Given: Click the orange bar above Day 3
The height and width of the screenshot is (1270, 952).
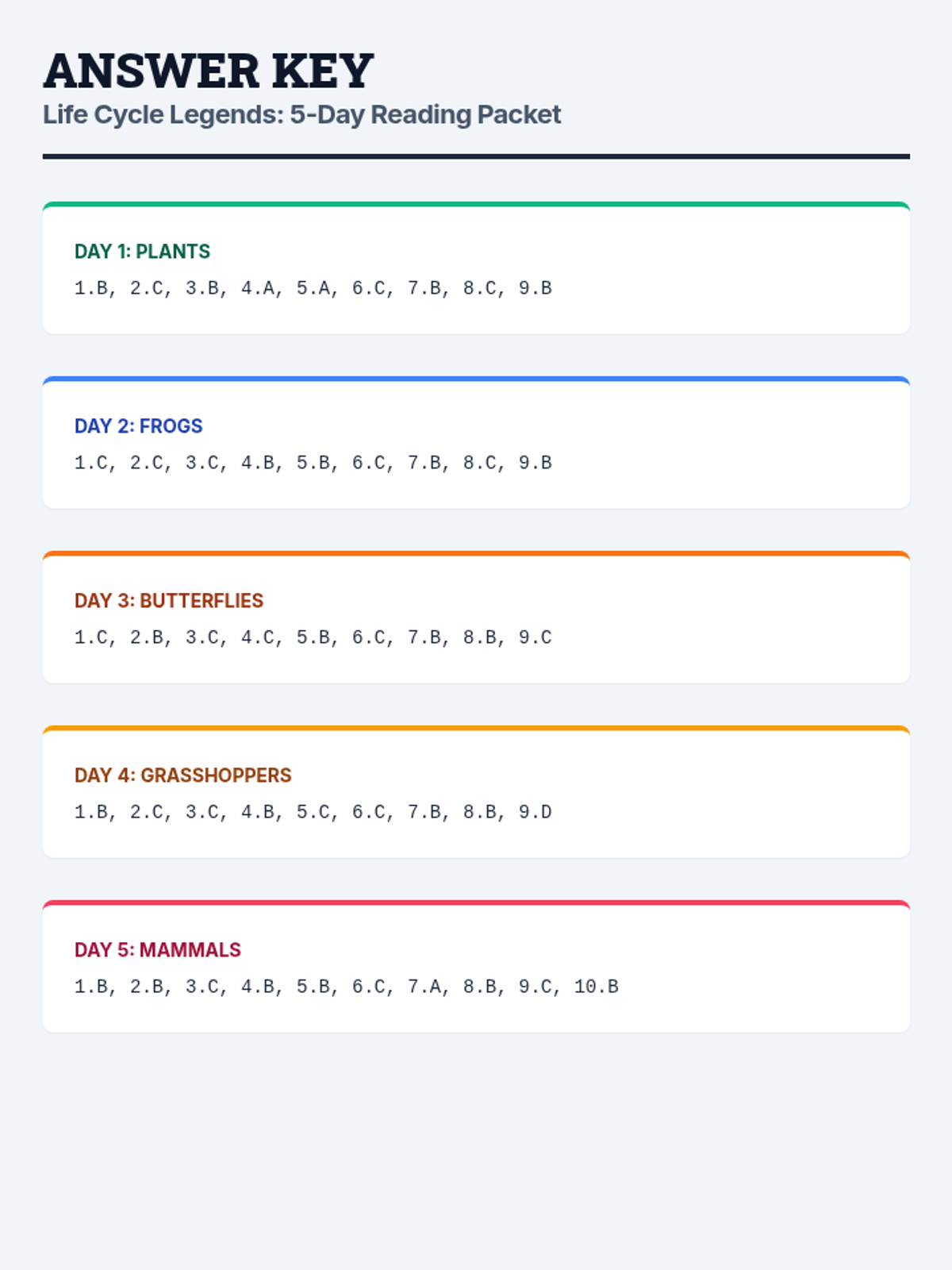Looking at the screenshot, I should (476, 553).
